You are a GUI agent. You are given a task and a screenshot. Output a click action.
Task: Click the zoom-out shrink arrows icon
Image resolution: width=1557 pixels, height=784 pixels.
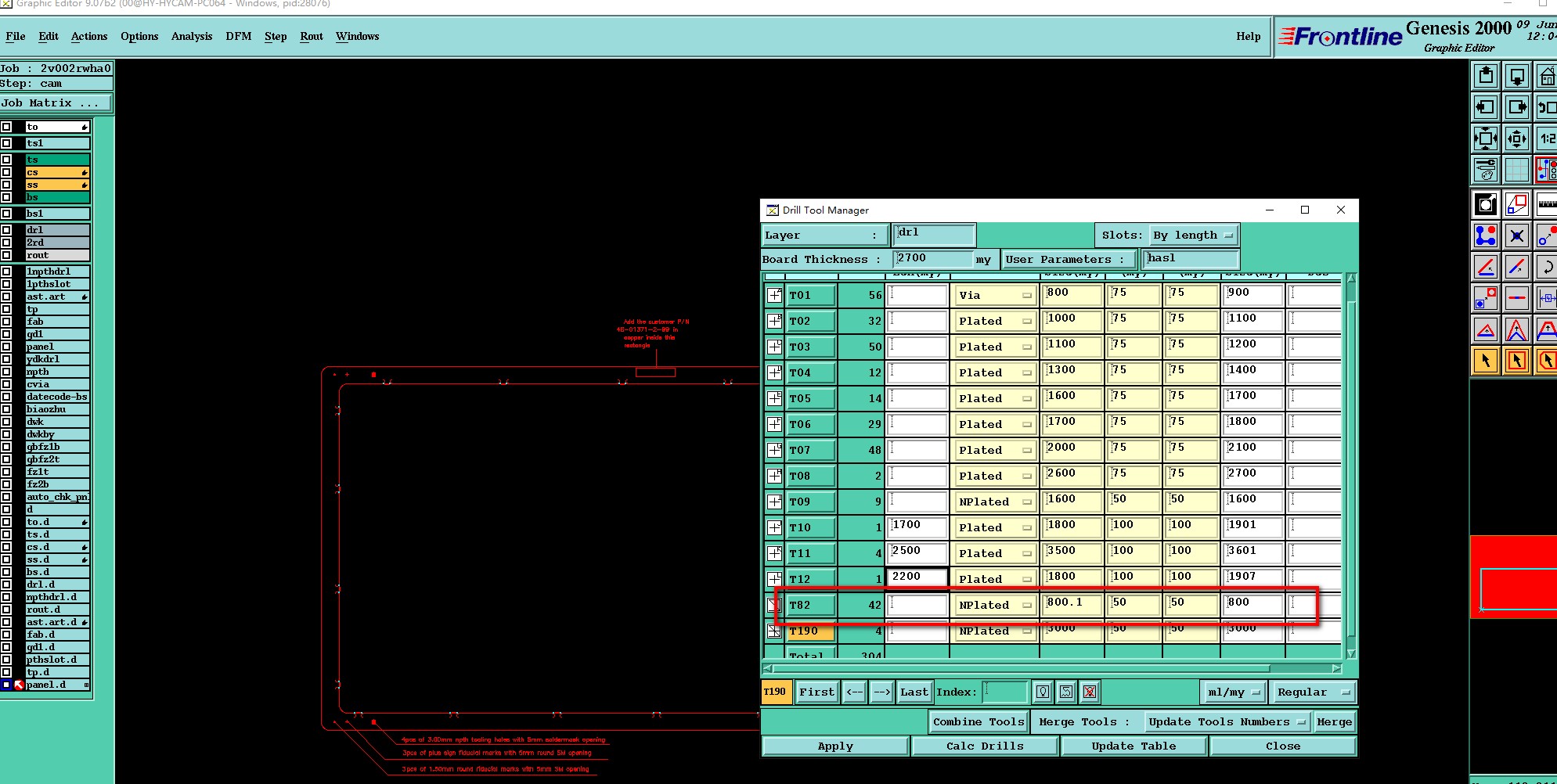(x=1517, y=138)
